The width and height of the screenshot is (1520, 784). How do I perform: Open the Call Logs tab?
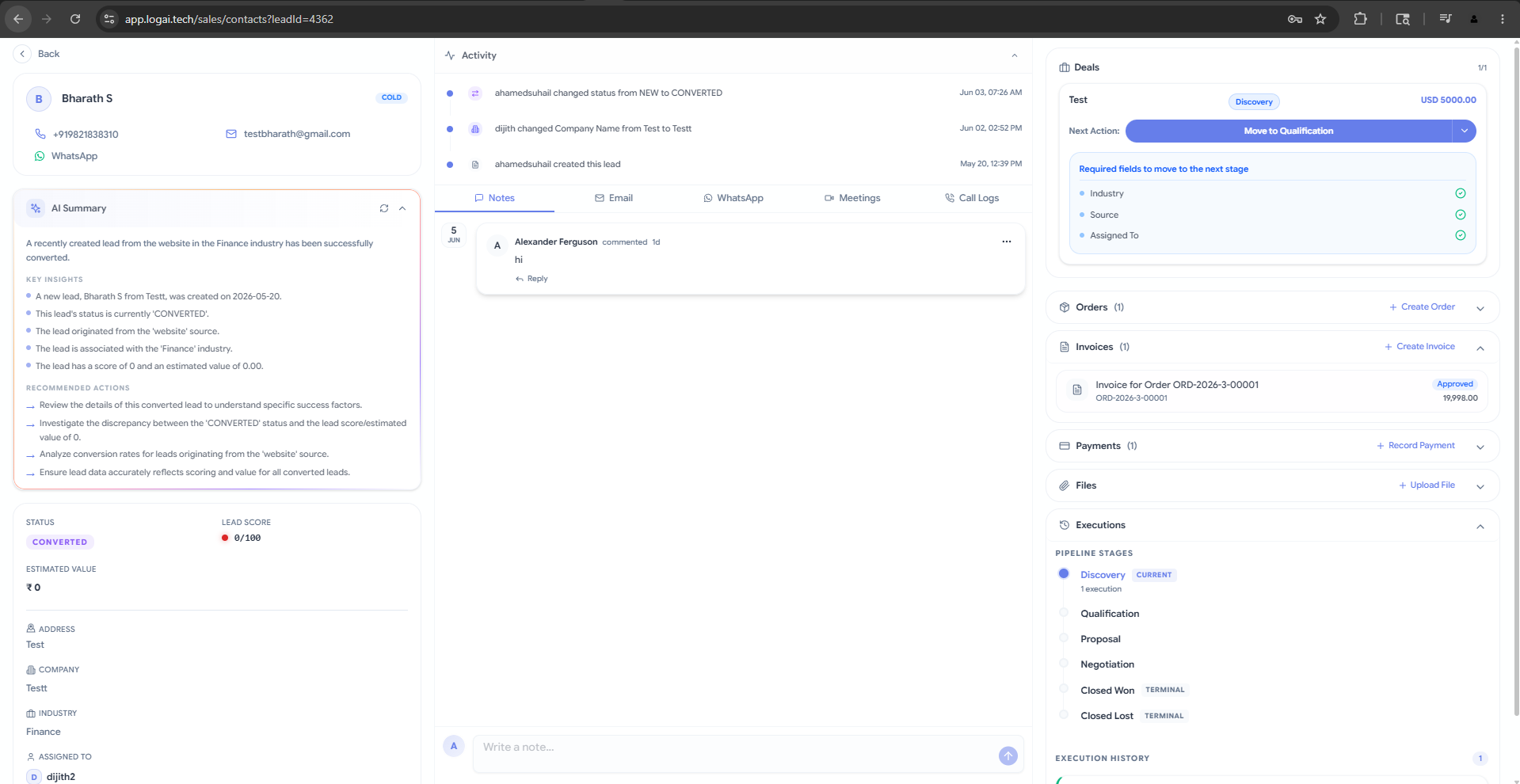(x=972, y=198)
